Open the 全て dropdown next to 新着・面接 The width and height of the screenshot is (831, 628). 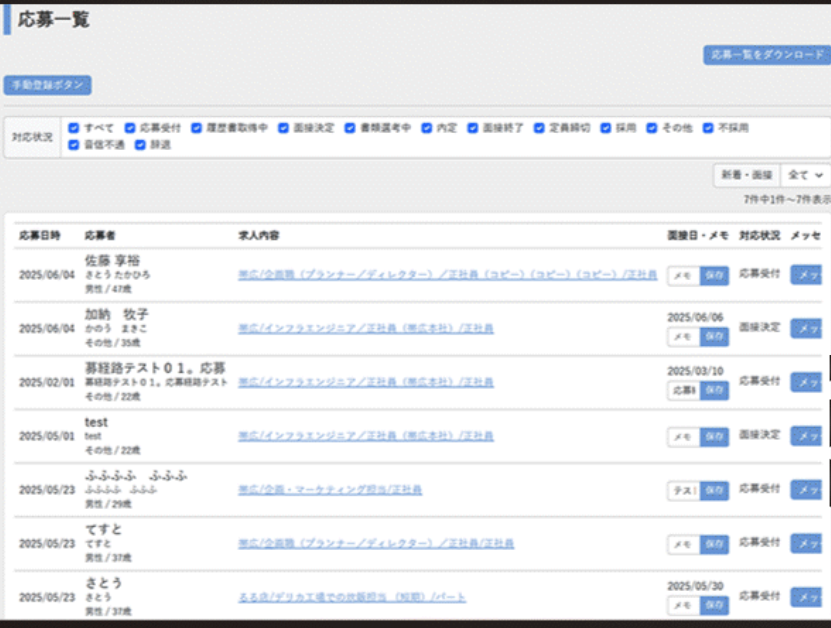click(805, 175)
